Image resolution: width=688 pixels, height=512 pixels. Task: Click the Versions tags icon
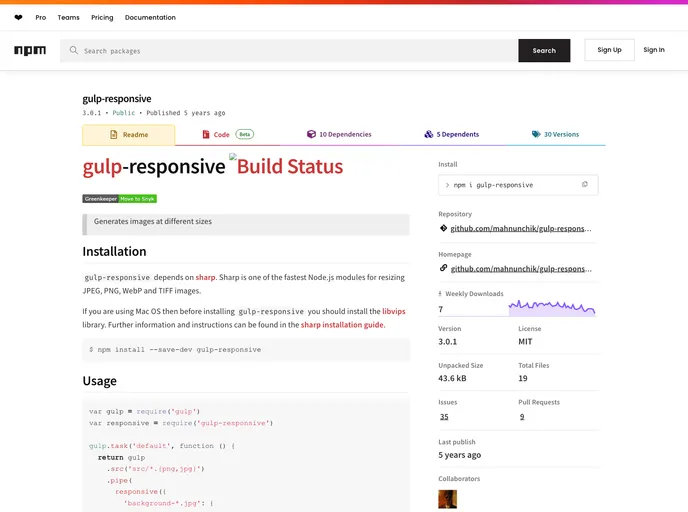point(536,134)
